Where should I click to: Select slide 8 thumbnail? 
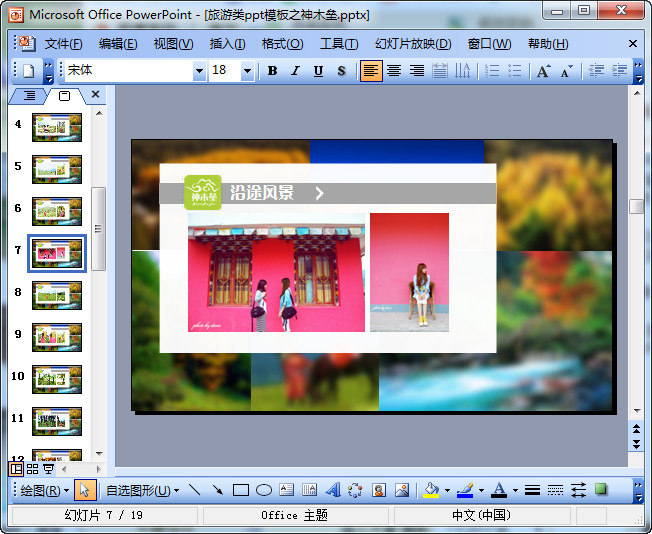coord(57,295)
